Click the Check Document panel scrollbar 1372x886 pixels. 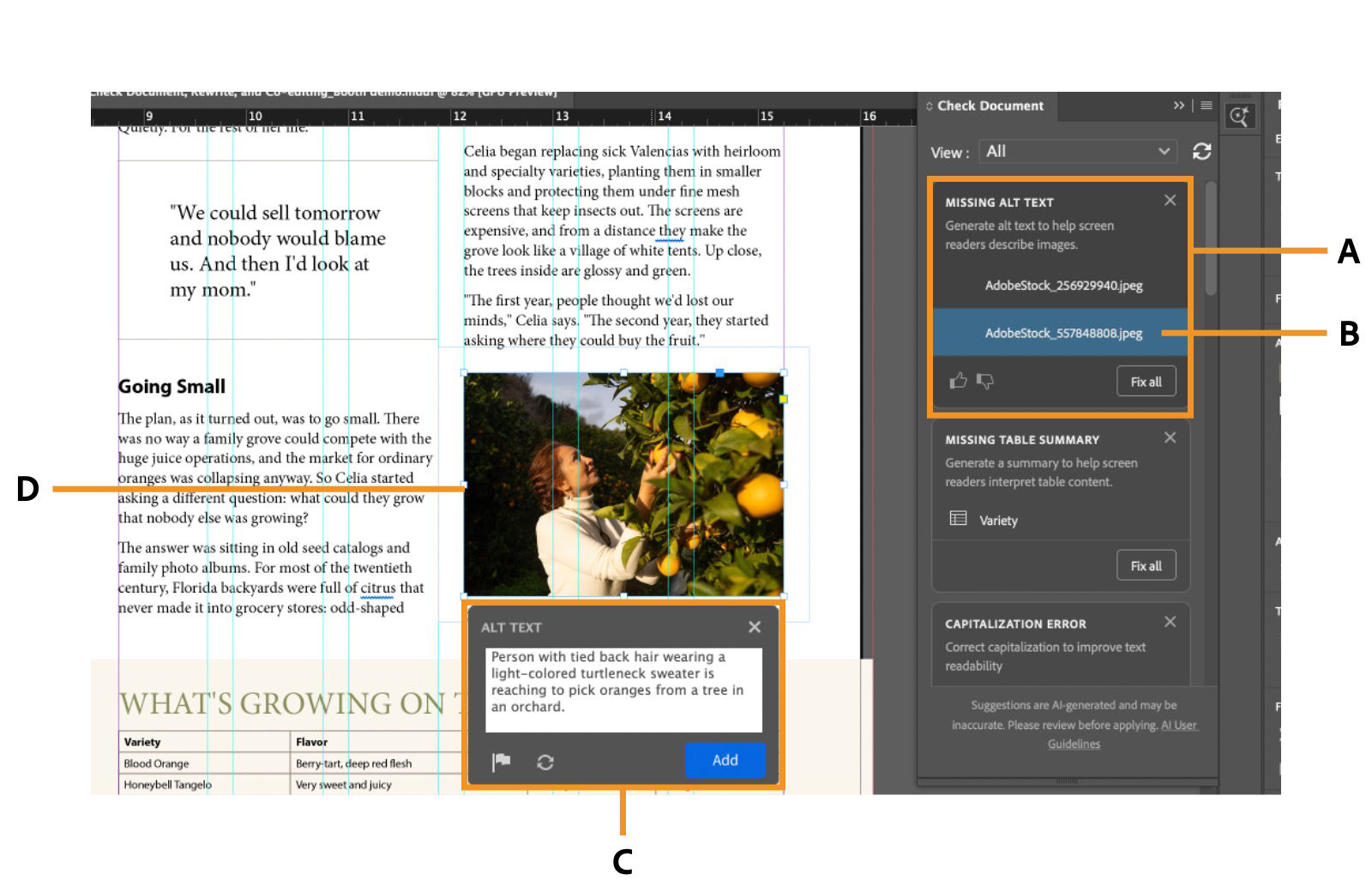point(1210,238)
